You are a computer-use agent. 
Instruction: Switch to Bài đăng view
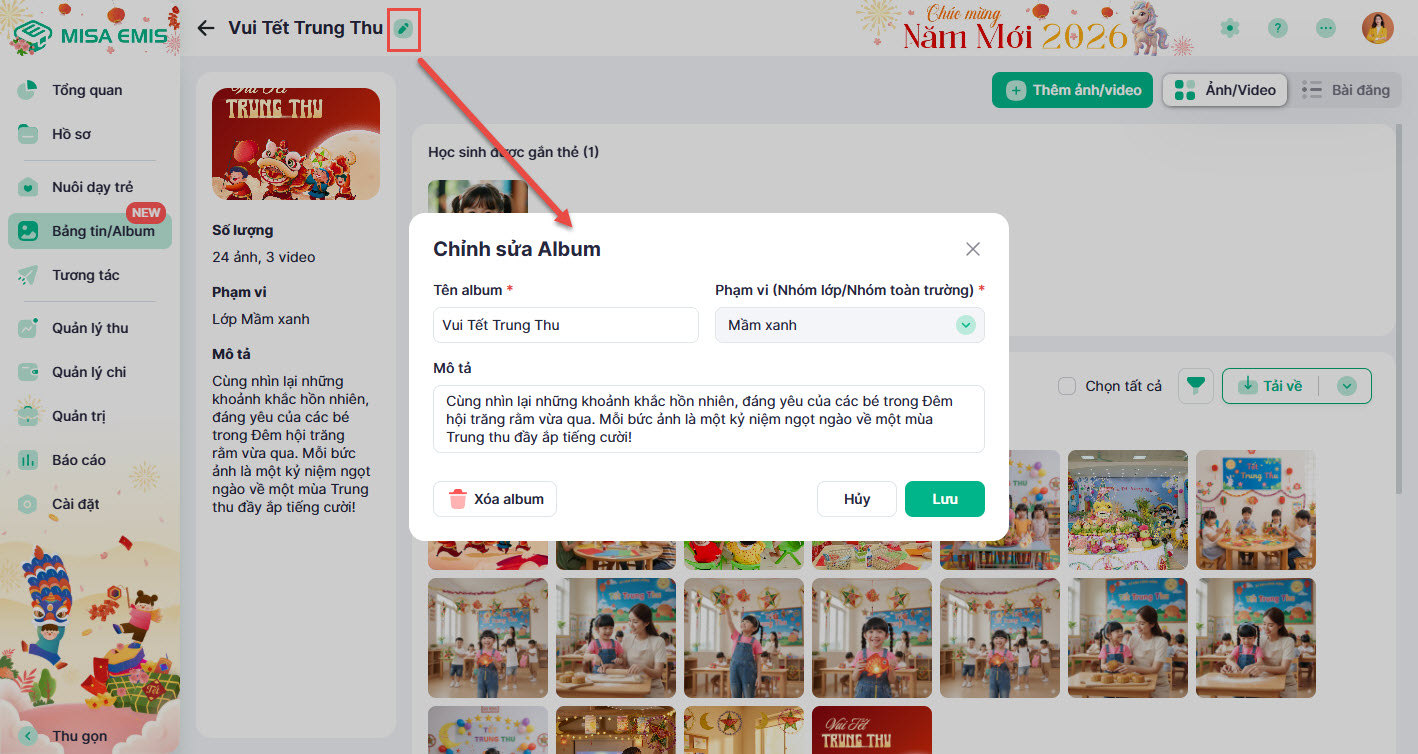pos(1346,90)
